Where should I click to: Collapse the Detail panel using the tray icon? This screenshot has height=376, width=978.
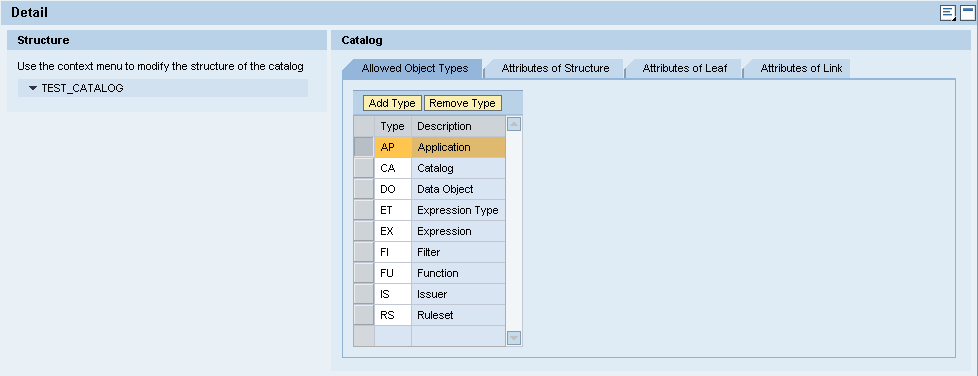(967, 12)
